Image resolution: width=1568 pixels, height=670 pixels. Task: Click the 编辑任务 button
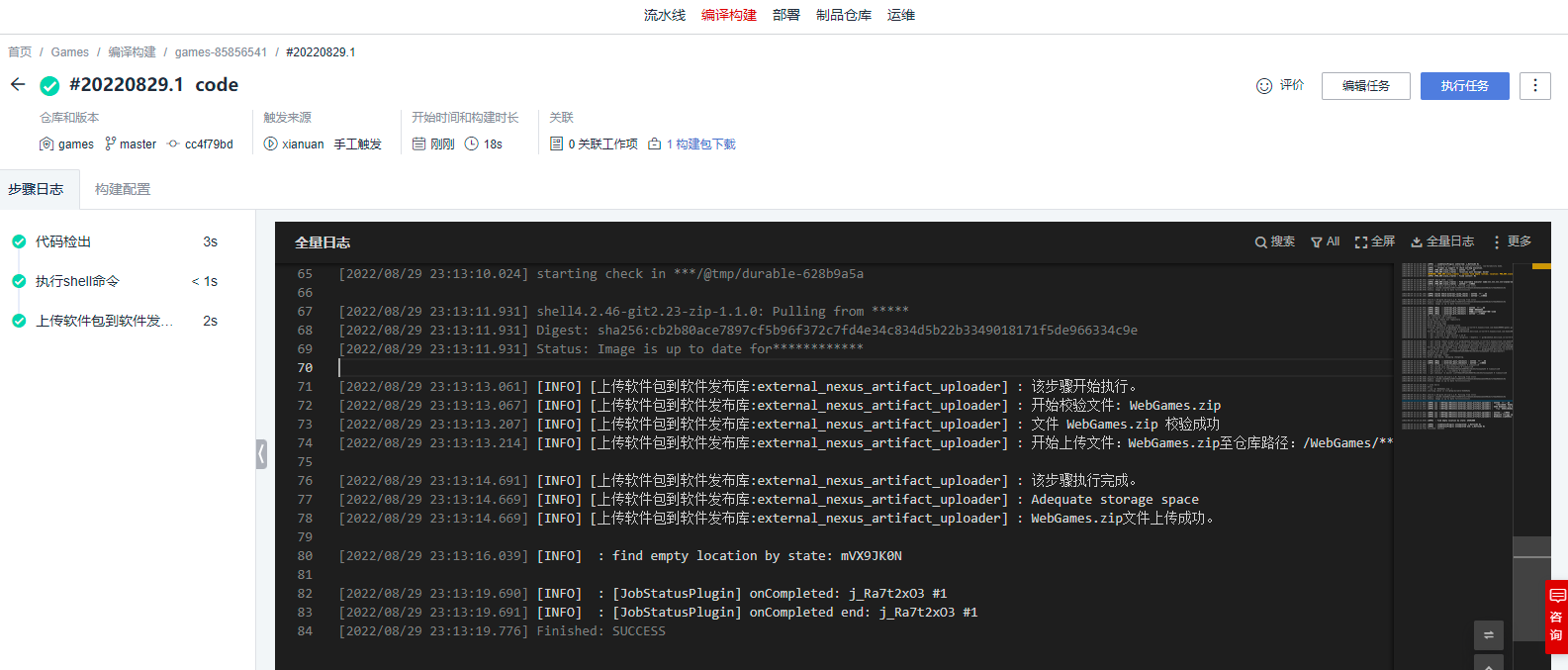coord(1365,86)
